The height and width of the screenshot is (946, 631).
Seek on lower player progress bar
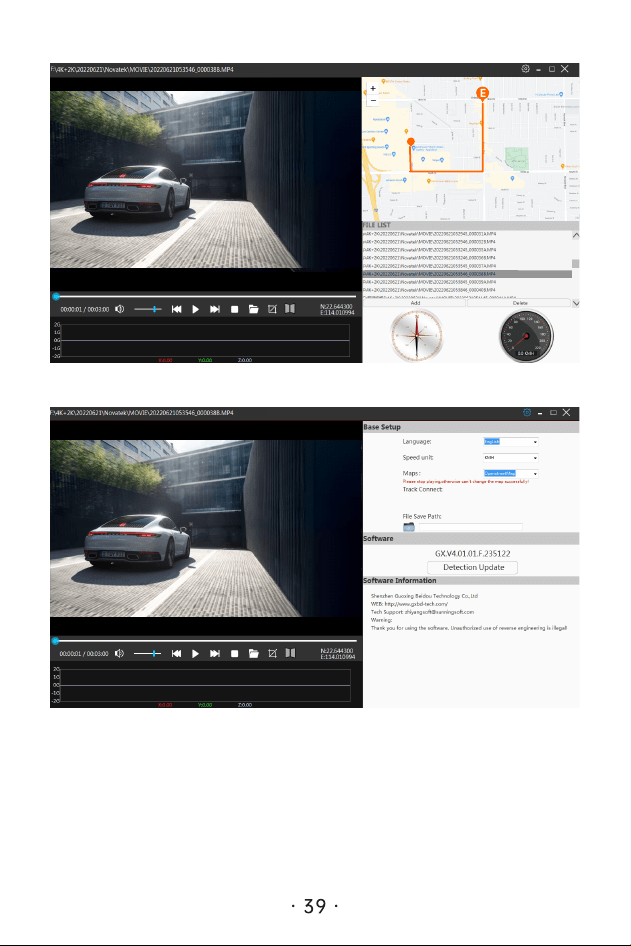205,641
